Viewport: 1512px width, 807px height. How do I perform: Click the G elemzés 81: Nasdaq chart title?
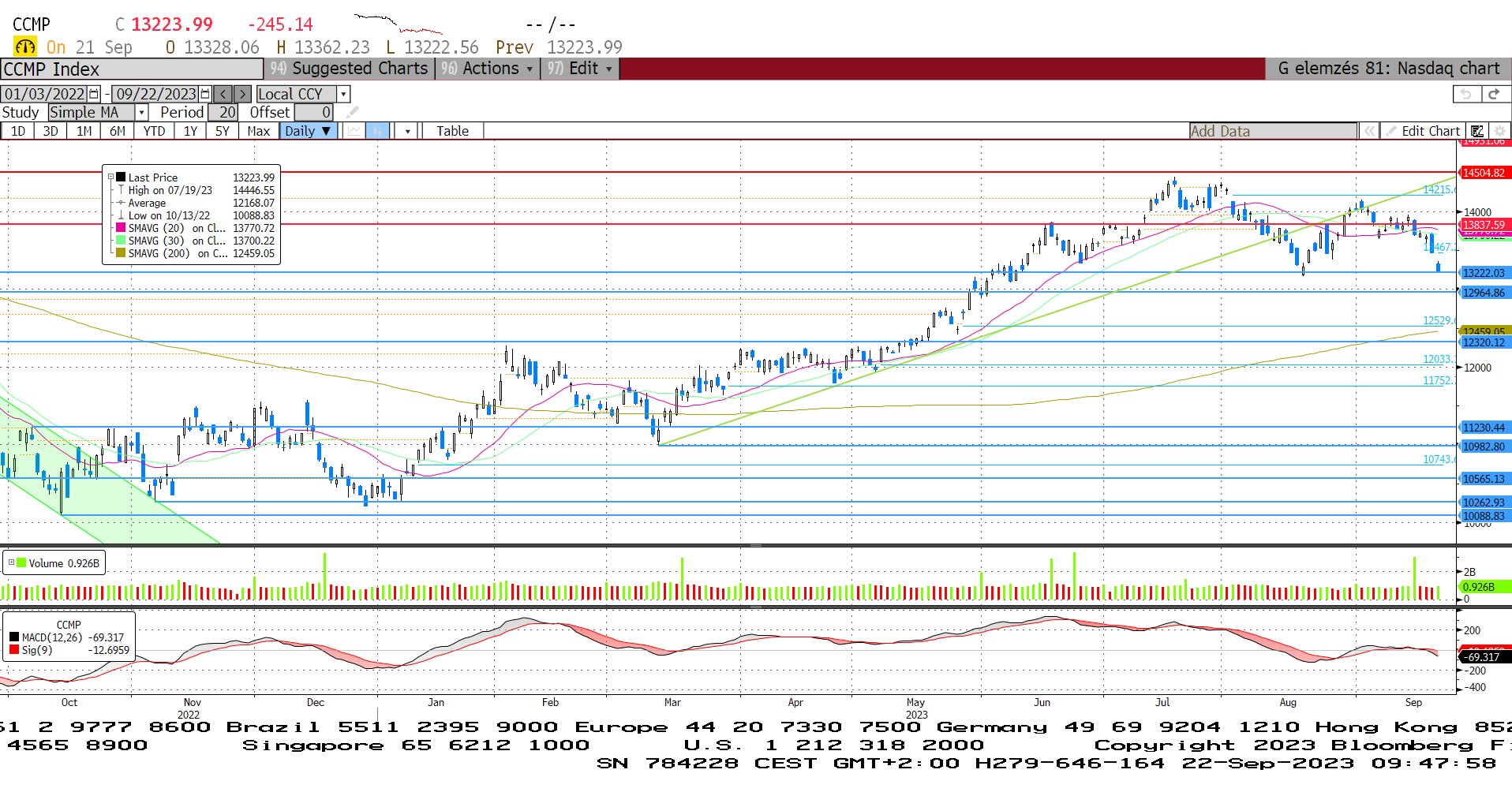[x=1388, y=69]
